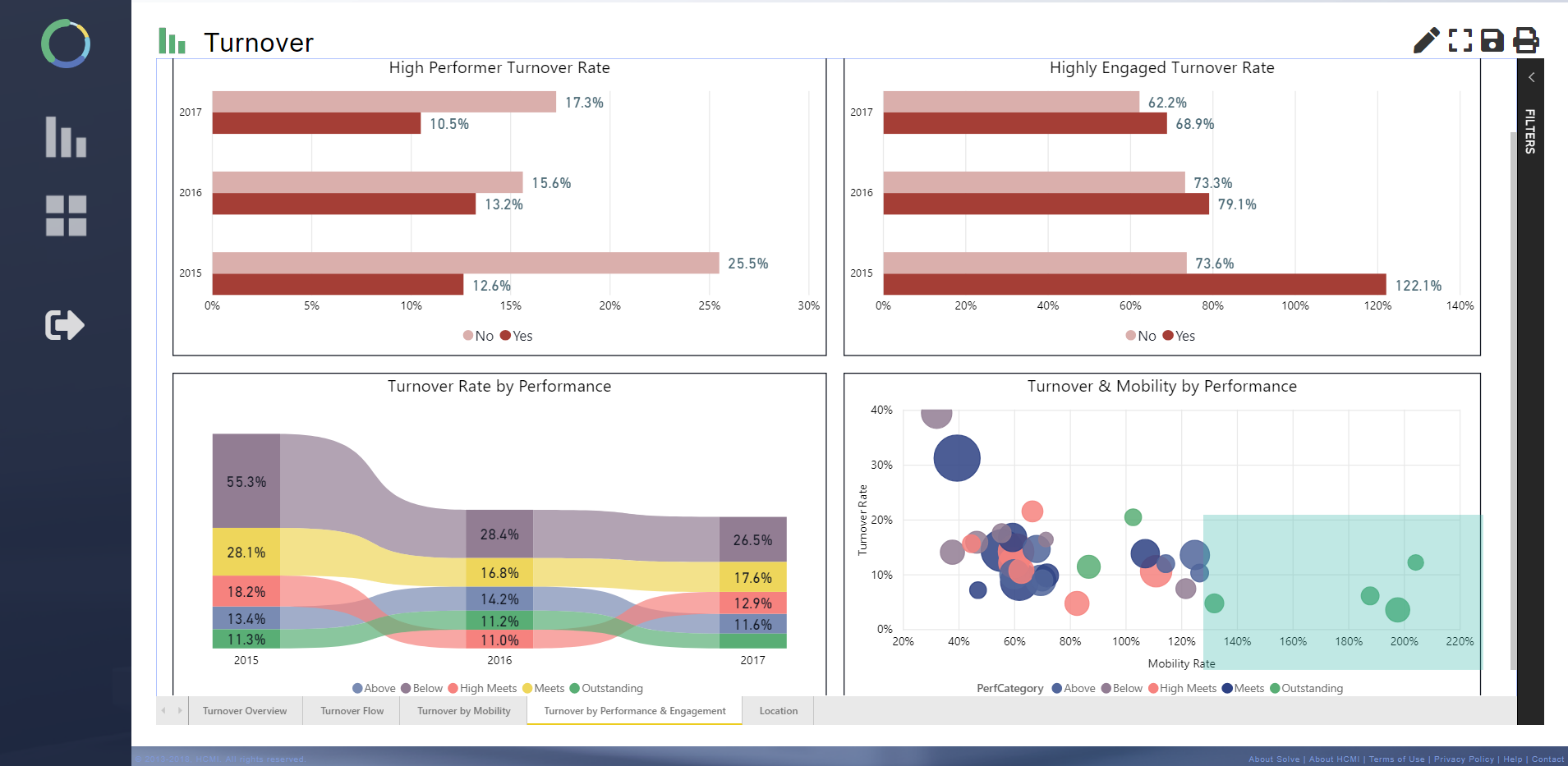This screenshot has height=766, width=1568.
Task: Select the 122.1% Highly Engaged bar
Action: pos(1135,284)
